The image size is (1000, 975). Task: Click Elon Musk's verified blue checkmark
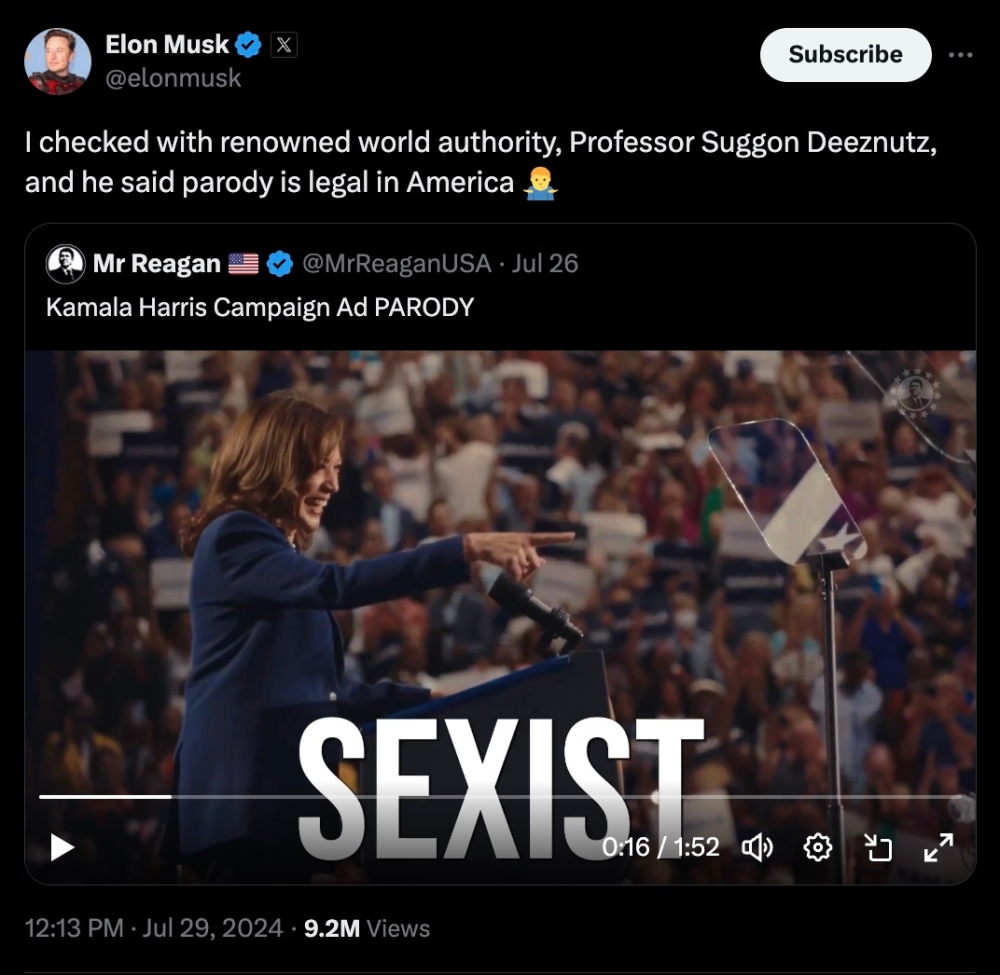(x=246, y=44)
